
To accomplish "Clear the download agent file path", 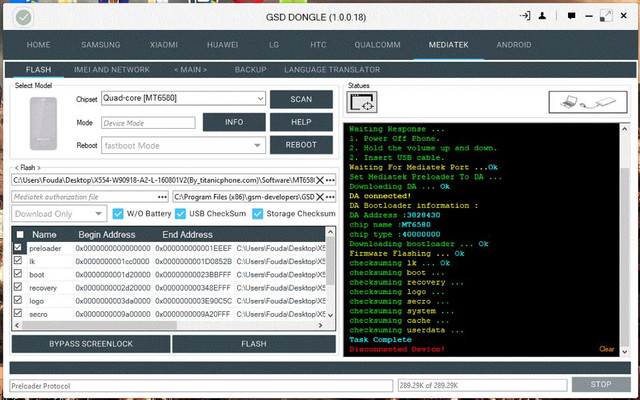I will [320, 197].
